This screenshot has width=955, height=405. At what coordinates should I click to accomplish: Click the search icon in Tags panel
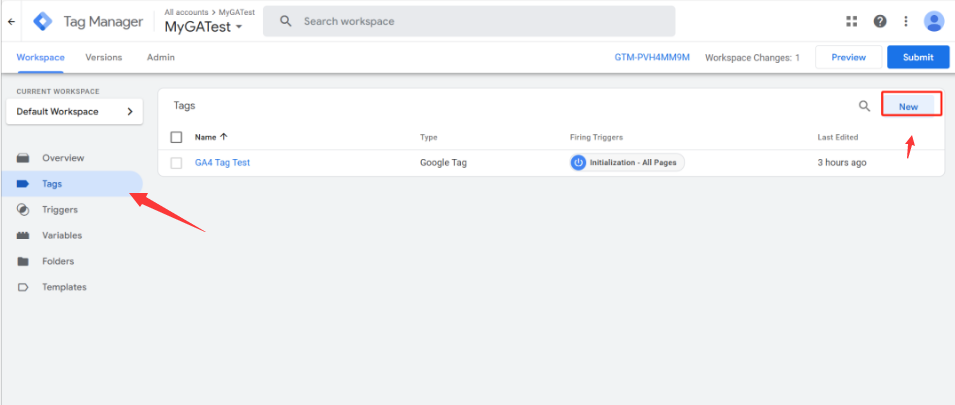click(x=864, y=106)
